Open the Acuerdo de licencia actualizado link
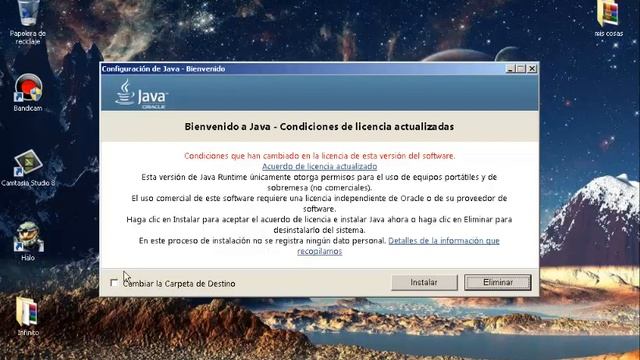This screenshot has height=360, width=640. pyautogui.click(x=320, y=167)
